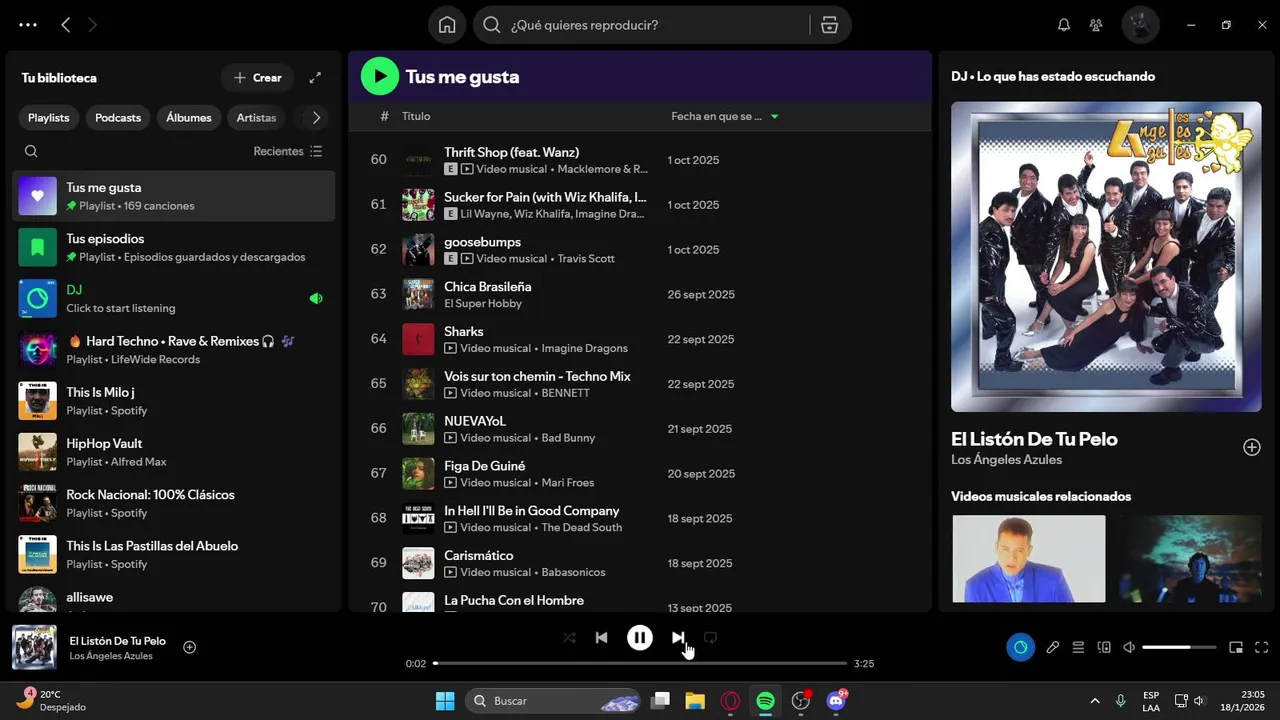This screenshot has width=1280, height=720.
Task: Select the goosebumps track row
Action: click(640, 250)
